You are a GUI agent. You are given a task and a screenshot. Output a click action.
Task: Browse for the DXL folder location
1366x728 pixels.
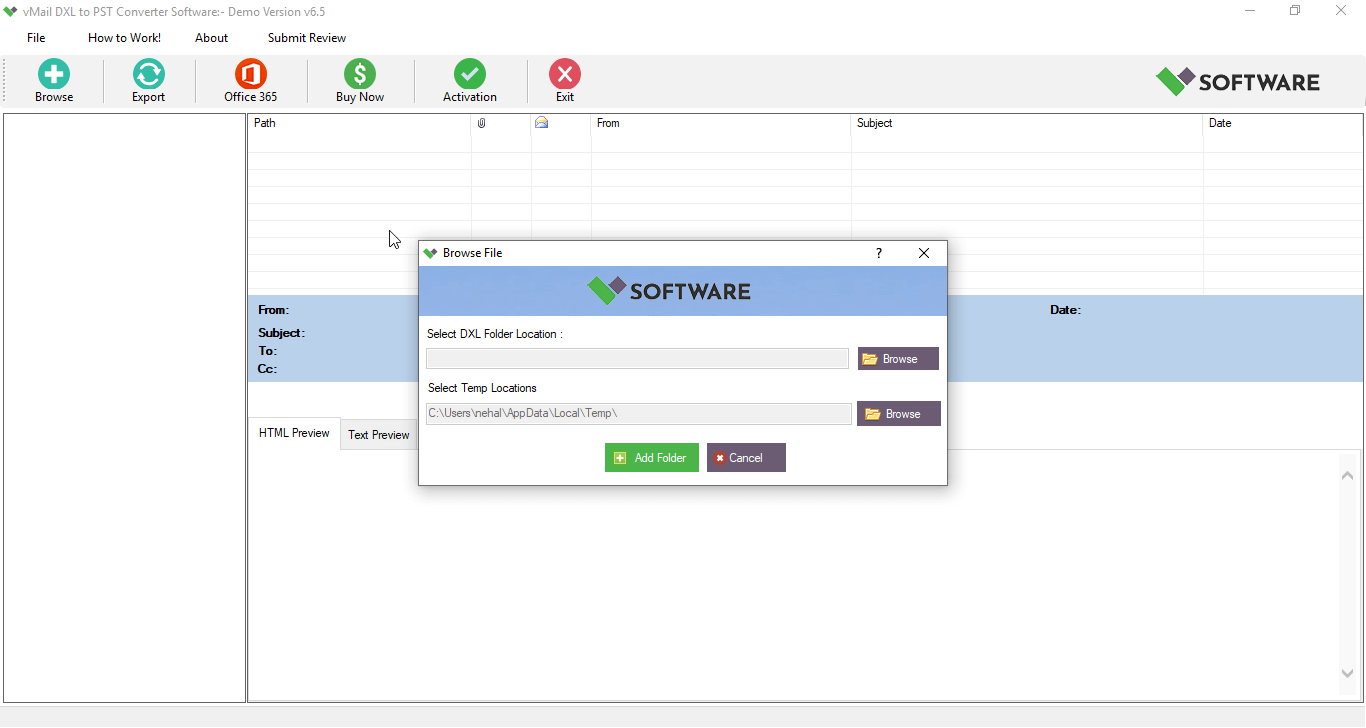(x=898, y=359)
